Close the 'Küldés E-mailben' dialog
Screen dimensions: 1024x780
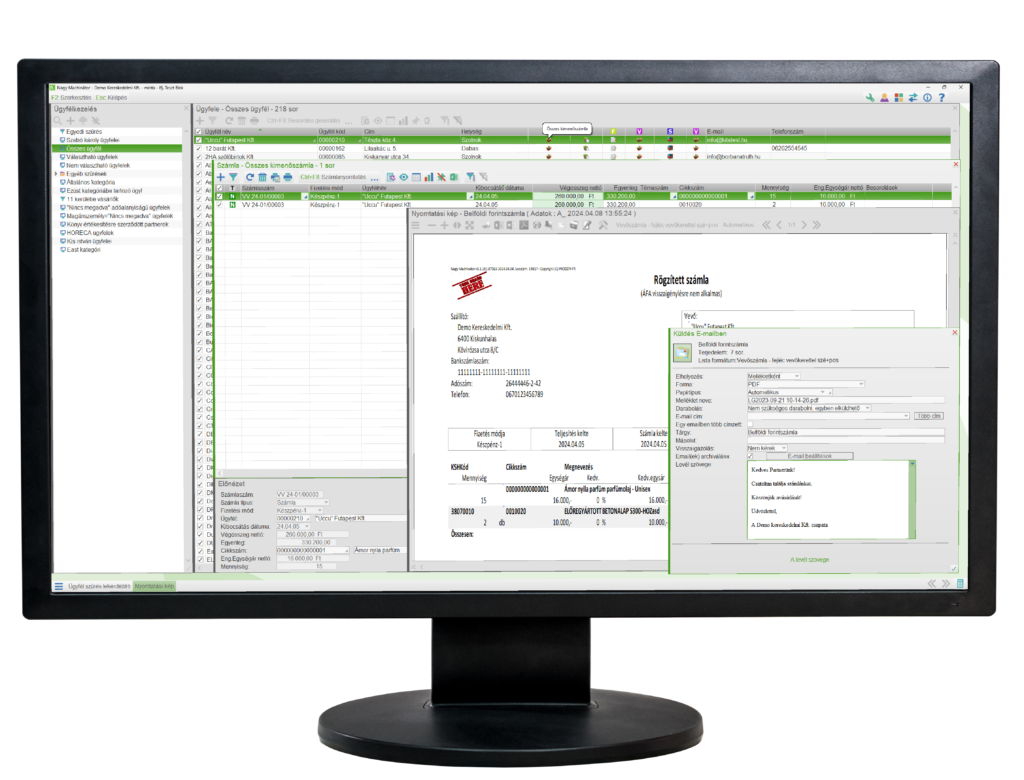(954, 333)
